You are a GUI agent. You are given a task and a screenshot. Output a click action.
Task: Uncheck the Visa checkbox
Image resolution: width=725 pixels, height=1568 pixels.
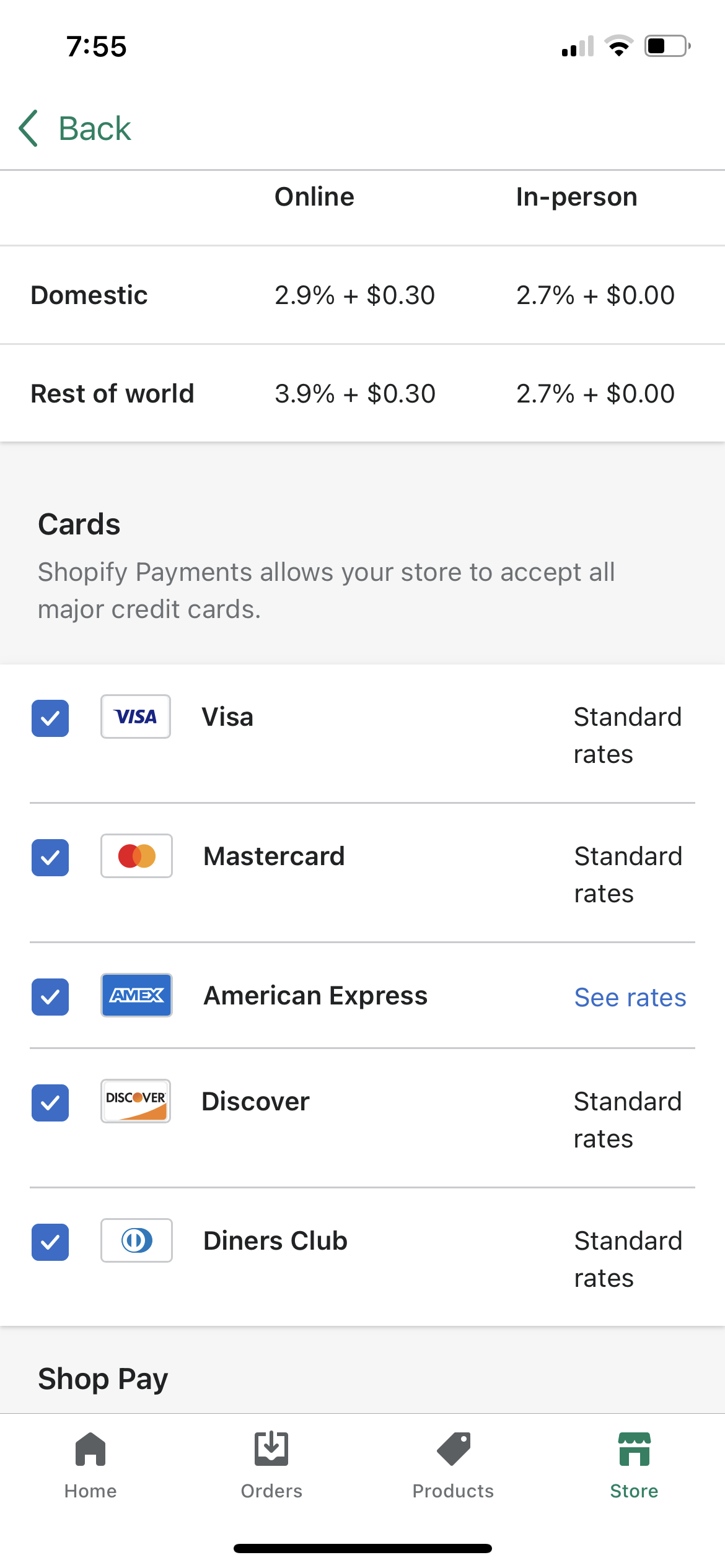click(x=50, y=718)
